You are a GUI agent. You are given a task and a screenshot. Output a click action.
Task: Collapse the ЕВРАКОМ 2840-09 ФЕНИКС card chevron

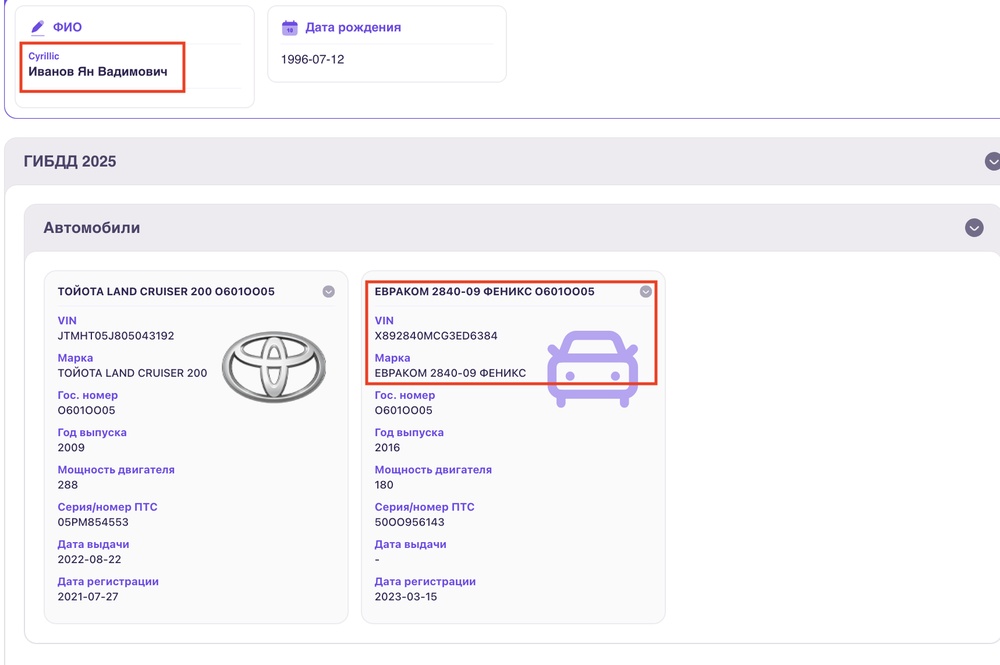click(646, 292)
